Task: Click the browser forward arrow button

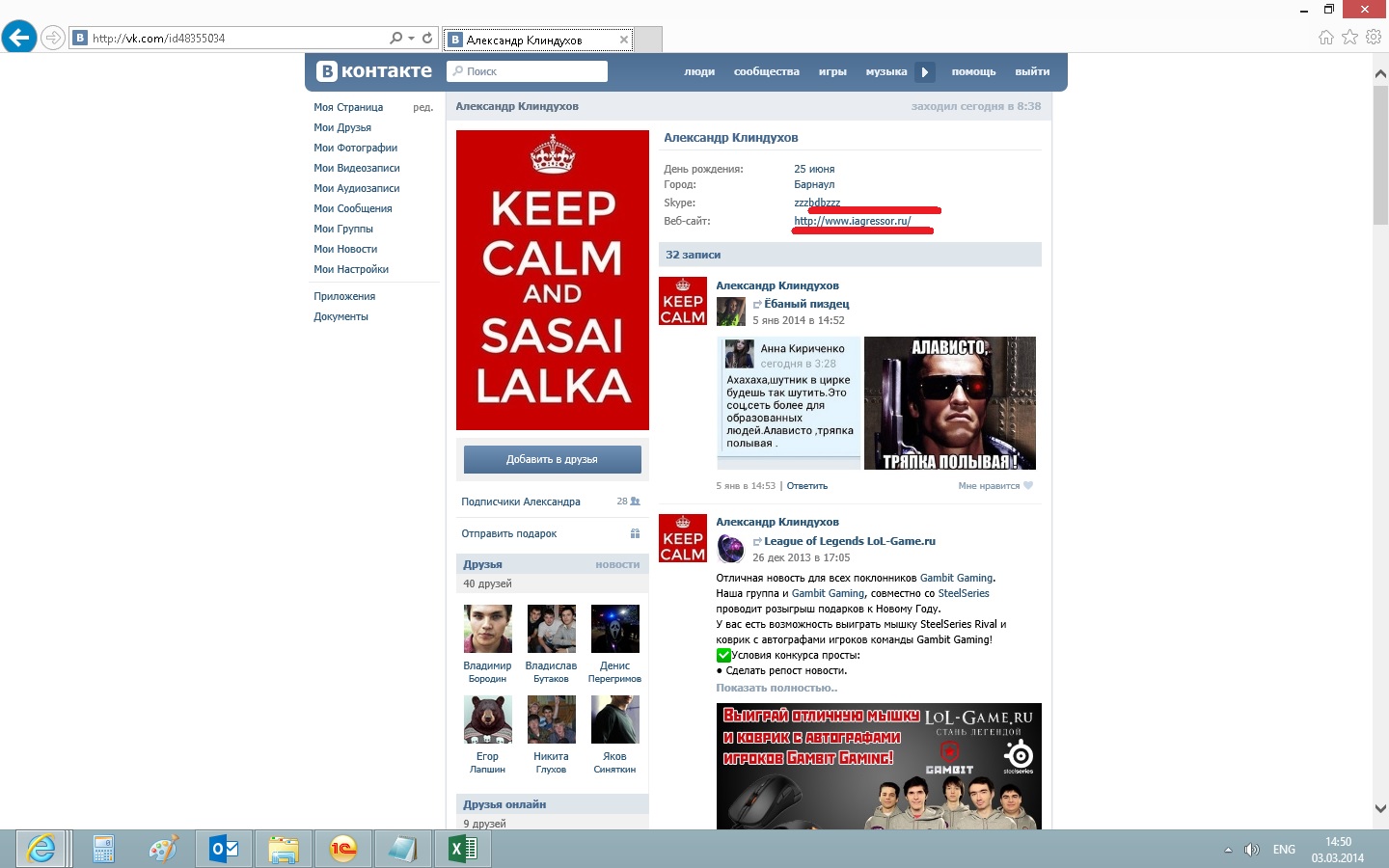Action: [x=53, y=38]
